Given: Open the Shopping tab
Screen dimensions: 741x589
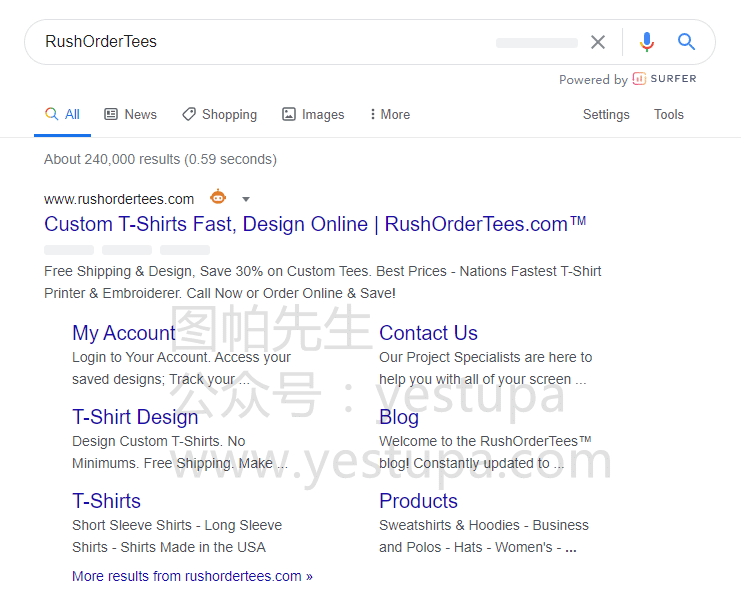Looking at the screenshot, I should tap(220, 114).
